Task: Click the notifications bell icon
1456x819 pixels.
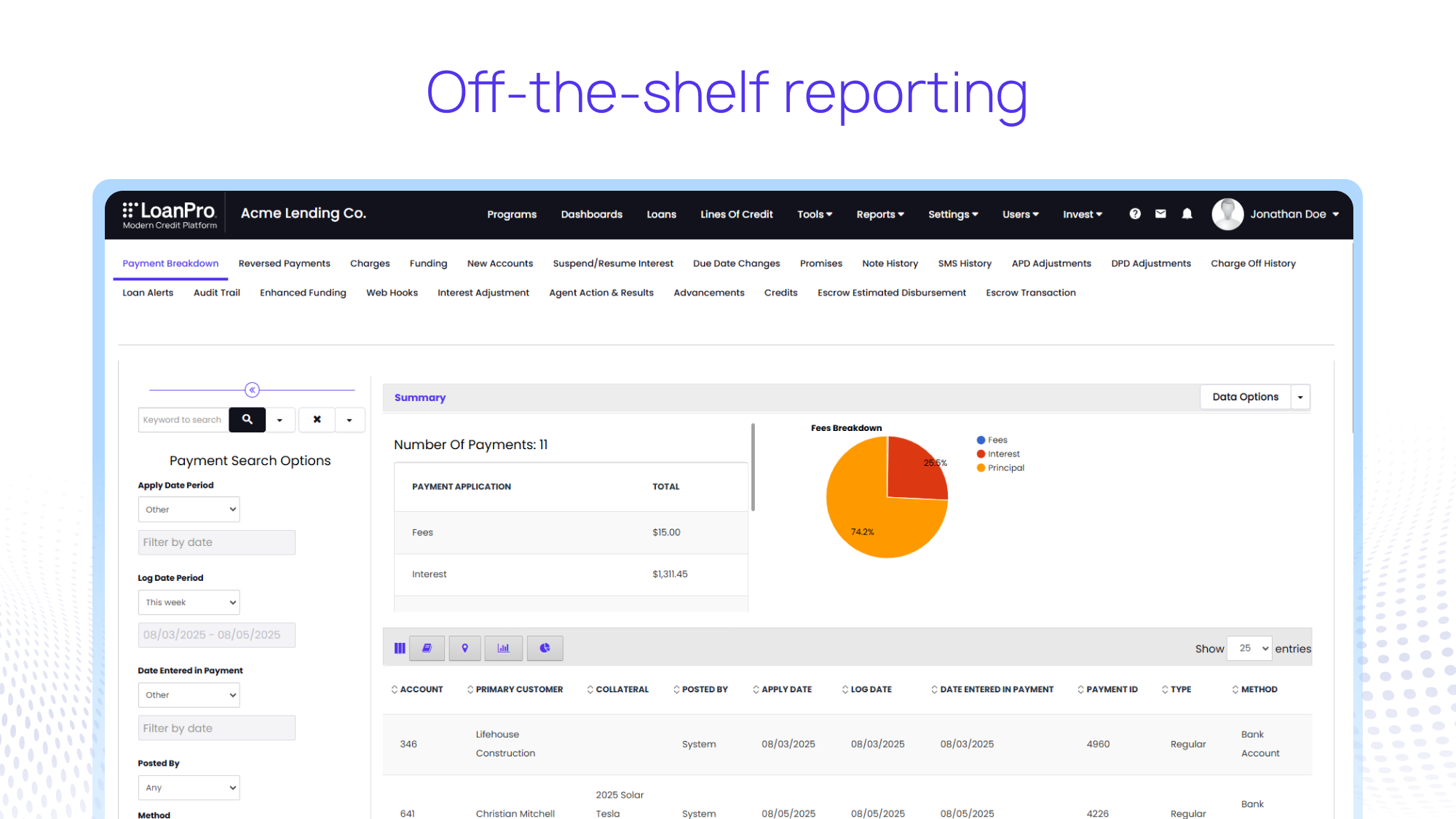Action: click(1187, 214)
